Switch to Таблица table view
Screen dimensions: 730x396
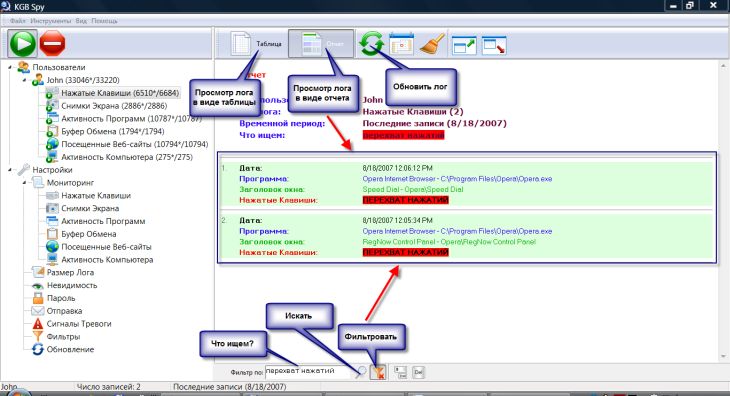click(256, 44)
